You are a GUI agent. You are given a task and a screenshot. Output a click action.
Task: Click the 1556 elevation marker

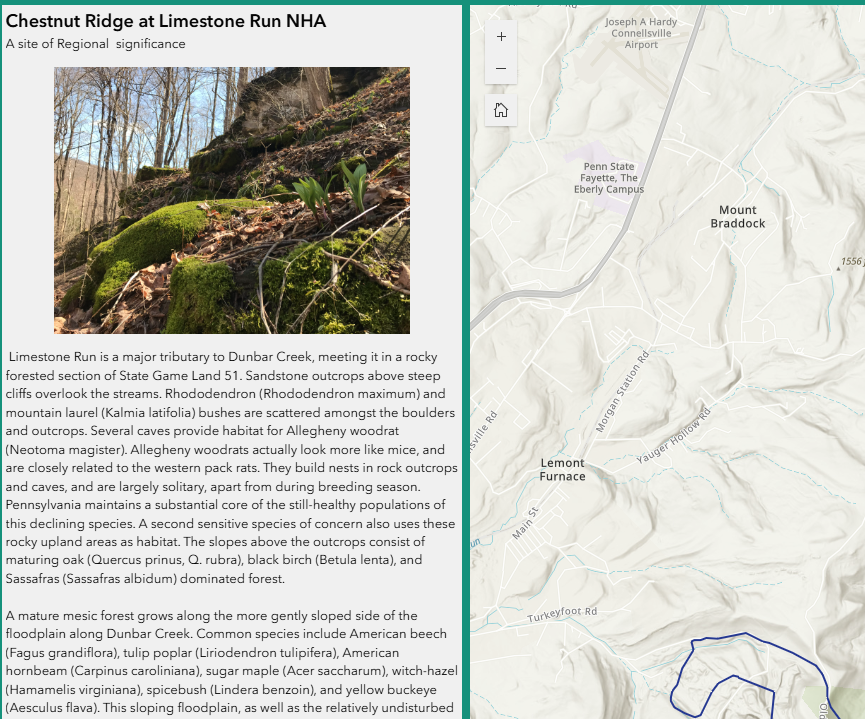[x=850, y=262]
